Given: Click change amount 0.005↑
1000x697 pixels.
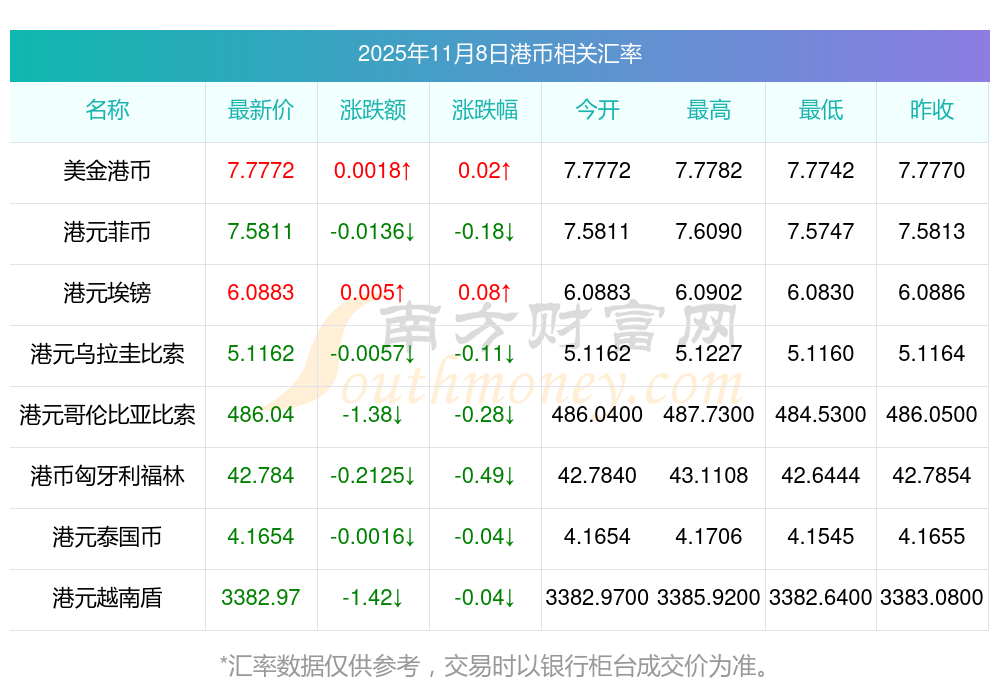Looking at the screenshot, I should (x=373, y=293).
